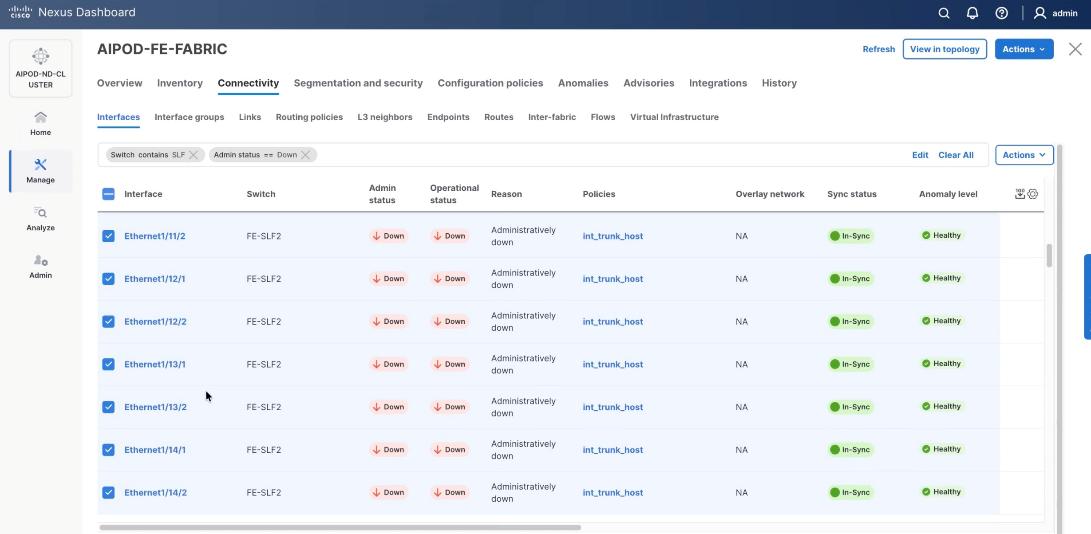Screen dimensions: 1091x534
Task: Uncheck Ethernet1/13/2 row checkbox
Action: click(109, 407)
